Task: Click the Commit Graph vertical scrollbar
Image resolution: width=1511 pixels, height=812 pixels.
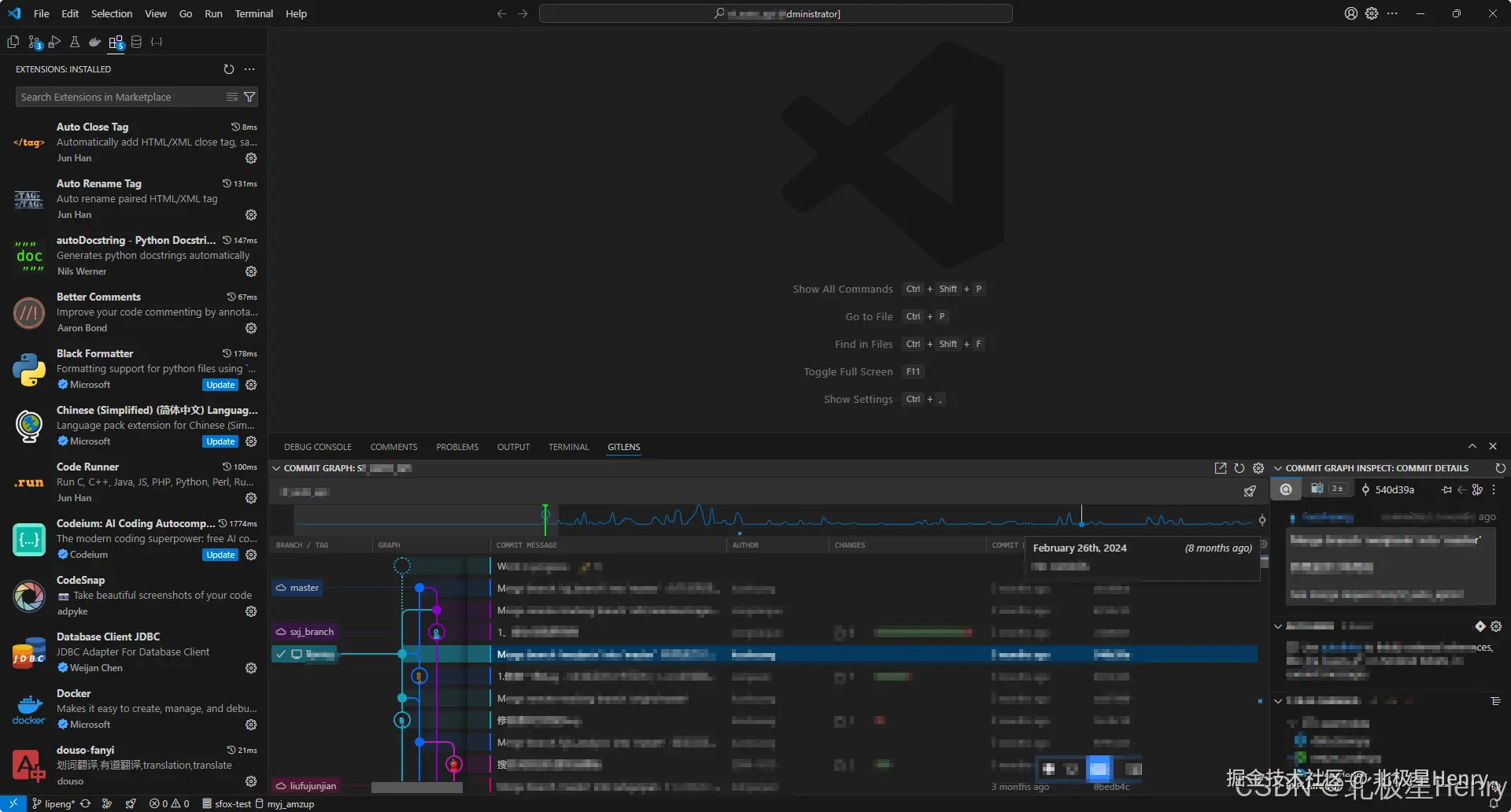Action: tap(1265, 562)
